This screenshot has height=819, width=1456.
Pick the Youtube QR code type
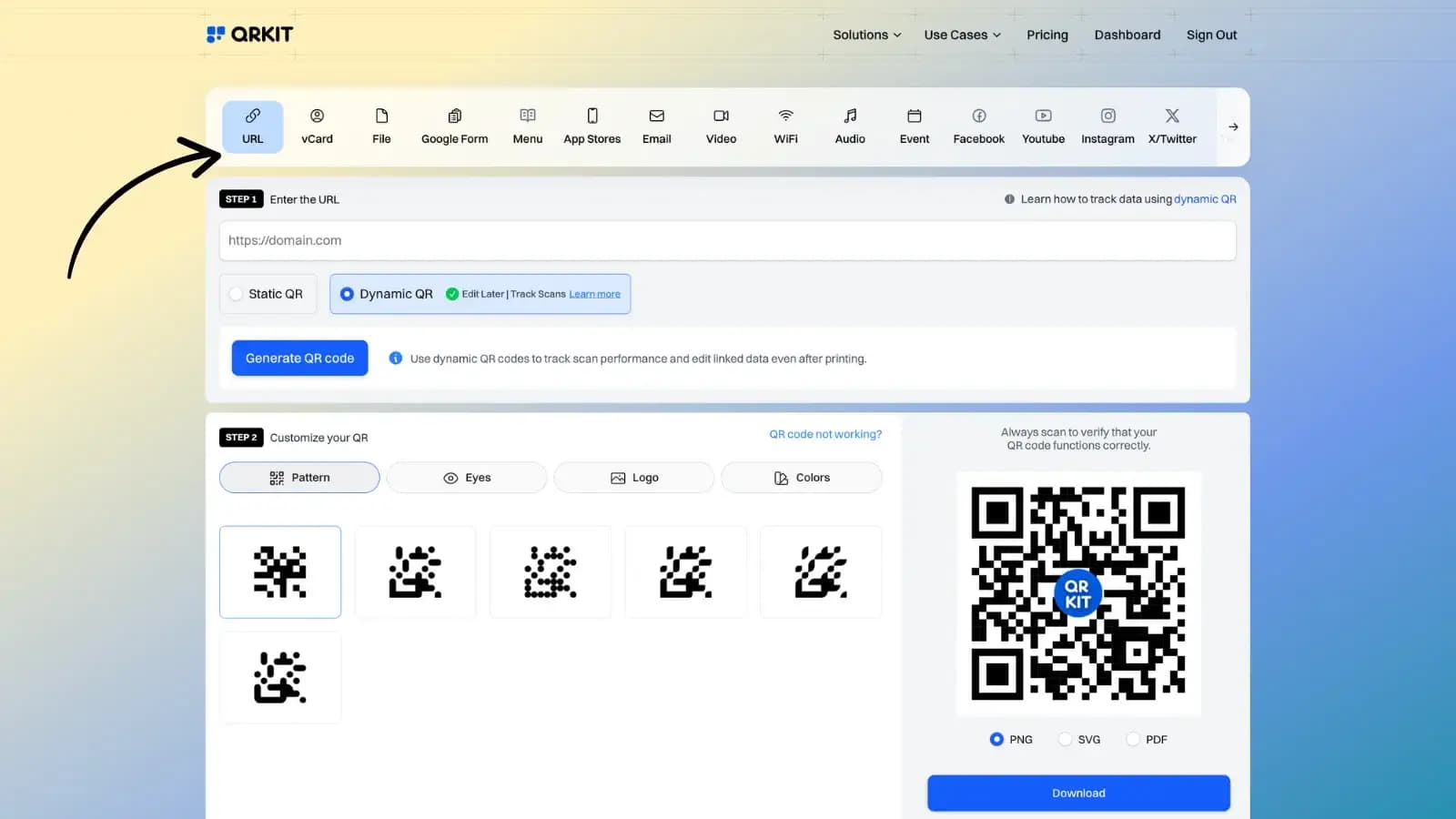click(x=1042, y=126)
